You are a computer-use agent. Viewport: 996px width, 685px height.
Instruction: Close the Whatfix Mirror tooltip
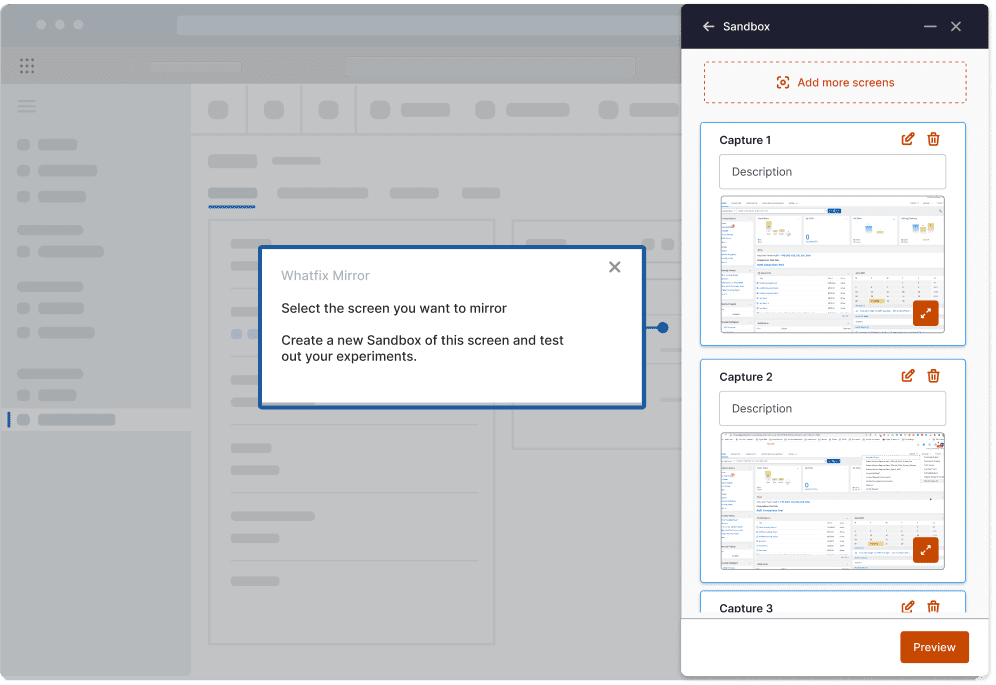[x=615, y=267]
